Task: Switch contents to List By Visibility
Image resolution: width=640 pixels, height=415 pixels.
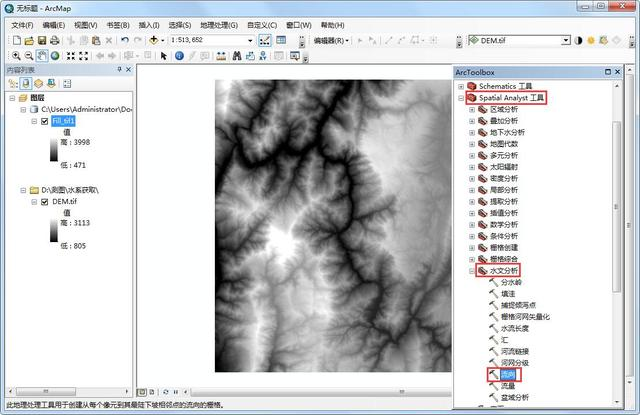Action: click(38, 84)
